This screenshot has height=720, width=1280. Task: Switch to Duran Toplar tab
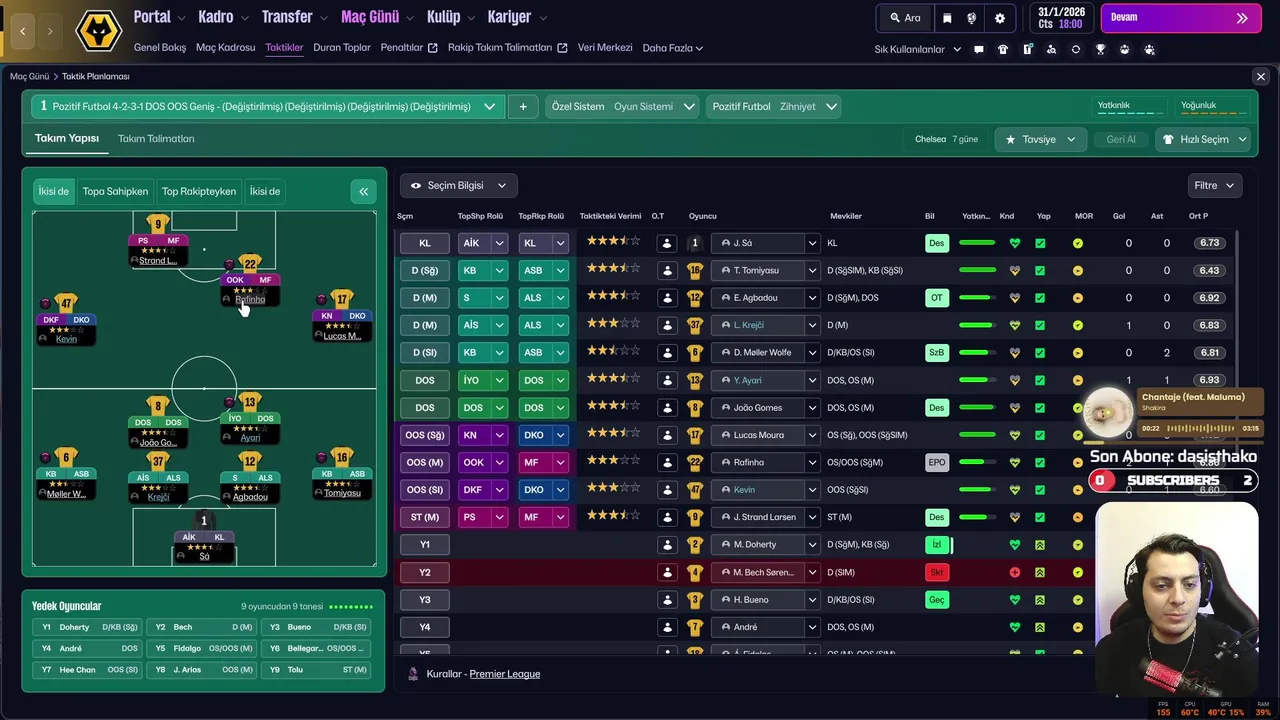point(342,47)
